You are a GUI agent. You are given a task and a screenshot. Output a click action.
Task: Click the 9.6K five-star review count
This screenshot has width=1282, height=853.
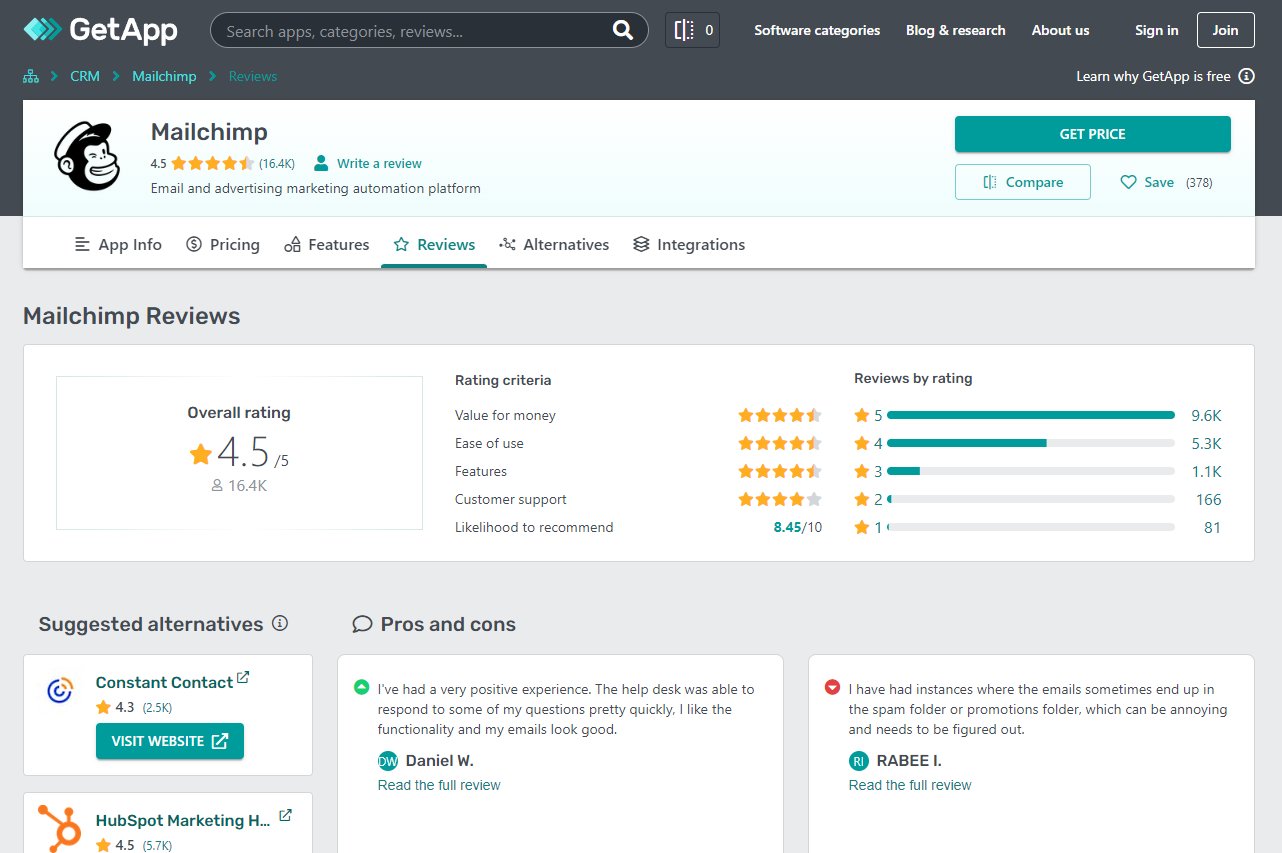pyautogui.click(x=1206, y=415)
